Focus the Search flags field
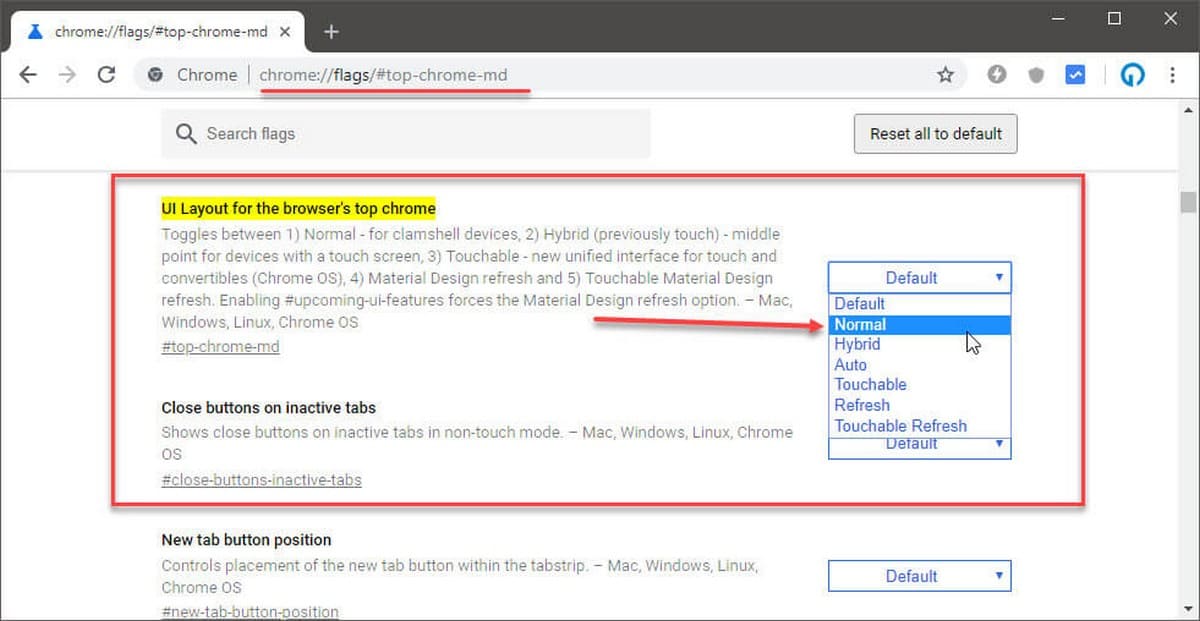 click(406, 134)
